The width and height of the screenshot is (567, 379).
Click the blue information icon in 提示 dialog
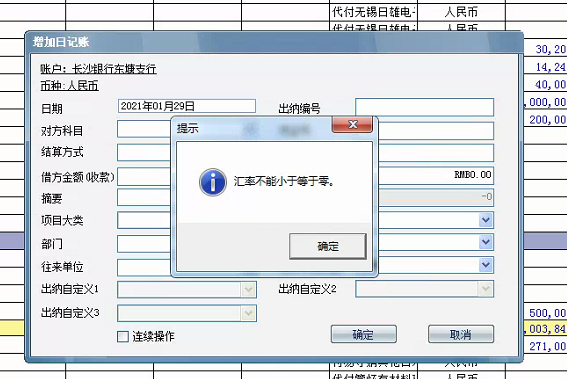point(213,182)
